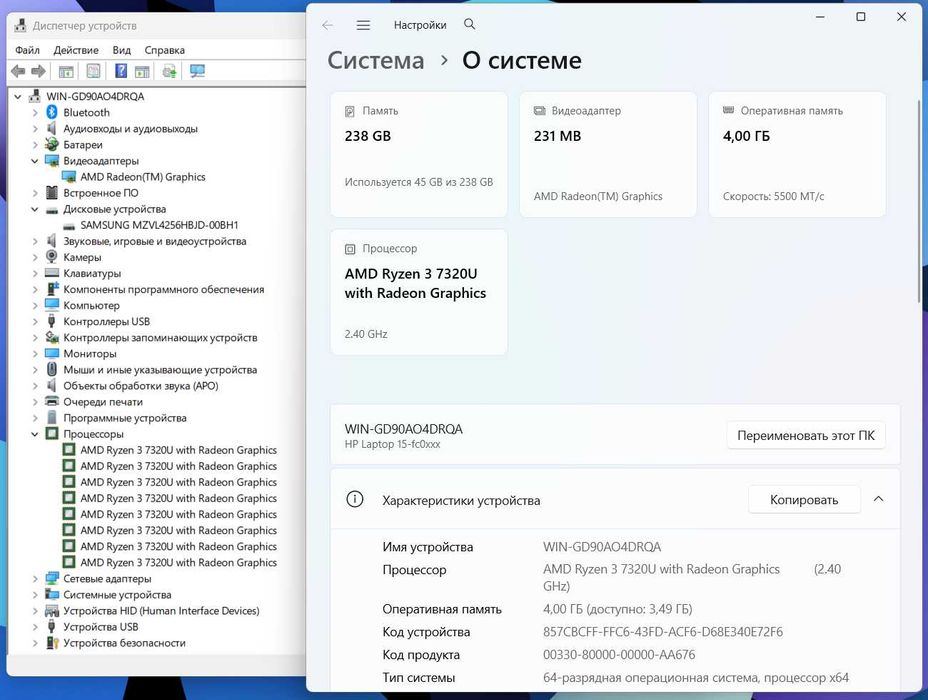Click the Скорость: 5500 МТ/с text
Screen dimensions: 928x700
pyautogui.click(x=773, y=196)
